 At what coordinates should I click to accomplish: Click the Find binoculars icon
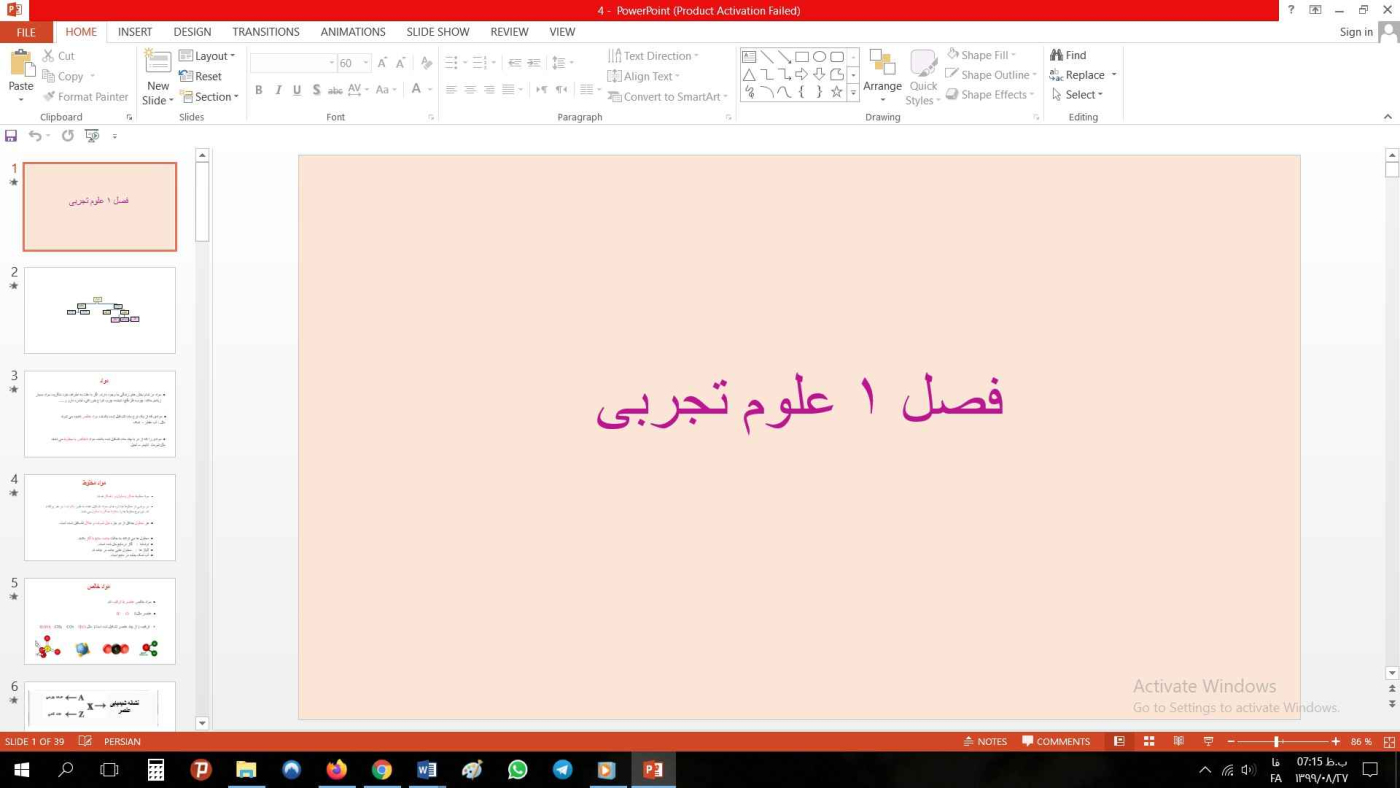(x=1056, y=55)
